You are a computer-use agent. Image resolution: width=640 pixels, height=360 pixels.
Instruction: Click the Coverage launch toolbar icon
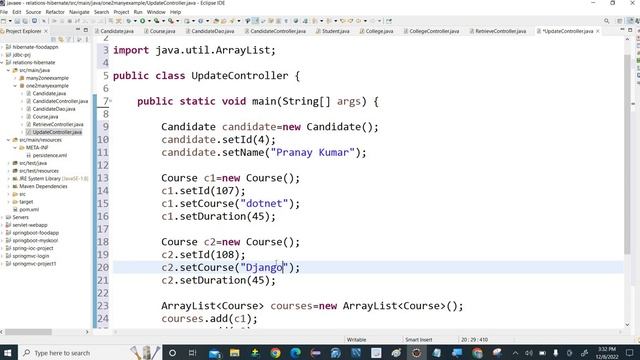(156, 21)
